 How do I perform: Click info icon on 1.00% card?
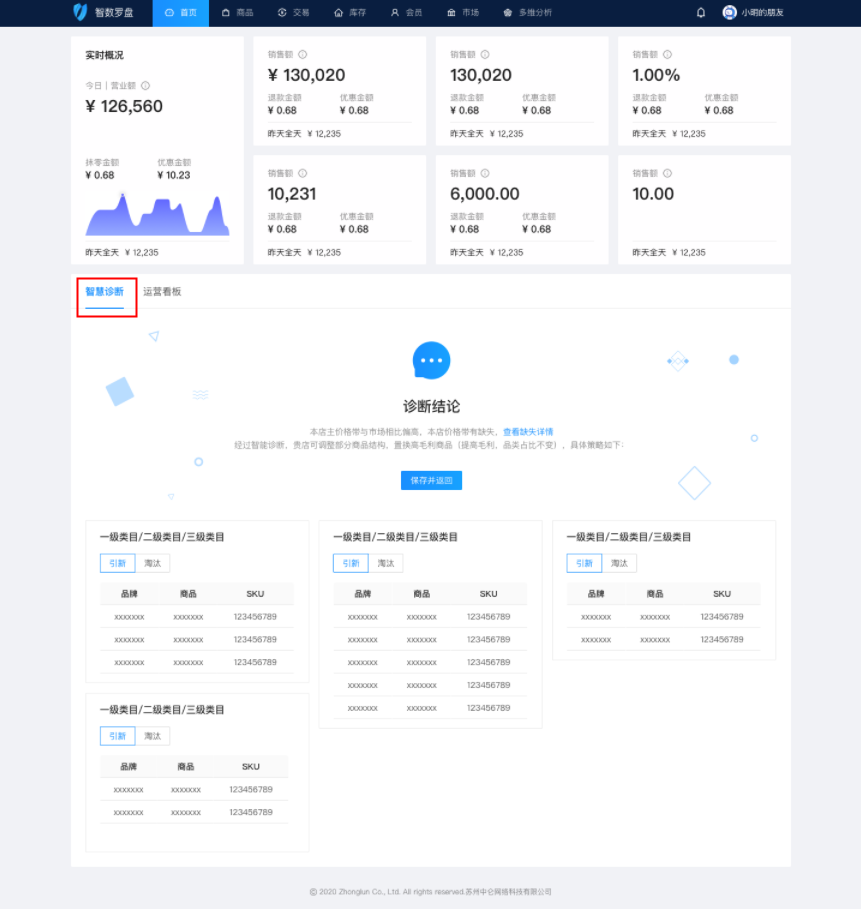pos(667,55)
